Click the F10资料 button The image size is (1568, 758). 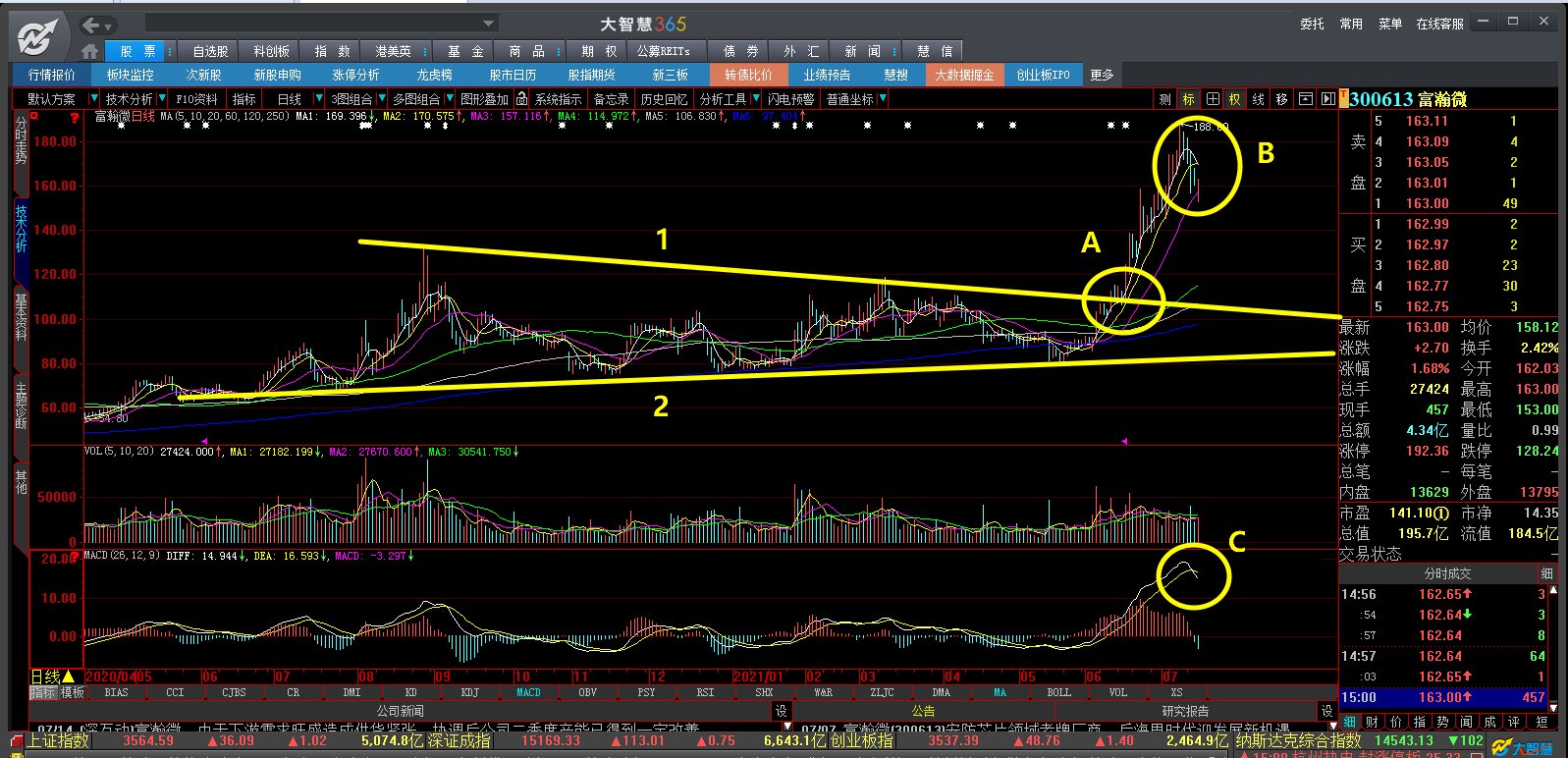196,99
